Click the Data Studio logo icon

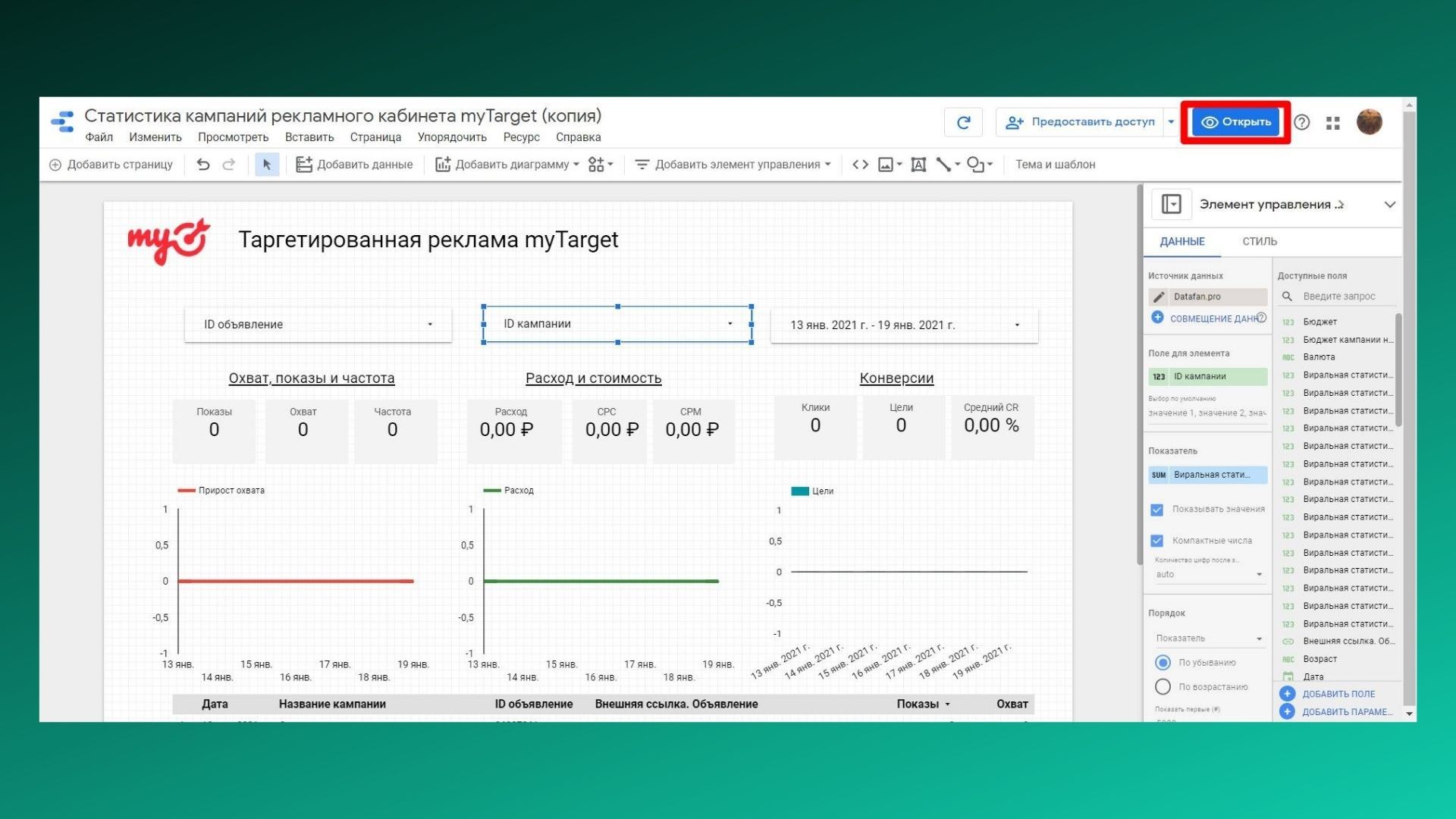point(62,121)
